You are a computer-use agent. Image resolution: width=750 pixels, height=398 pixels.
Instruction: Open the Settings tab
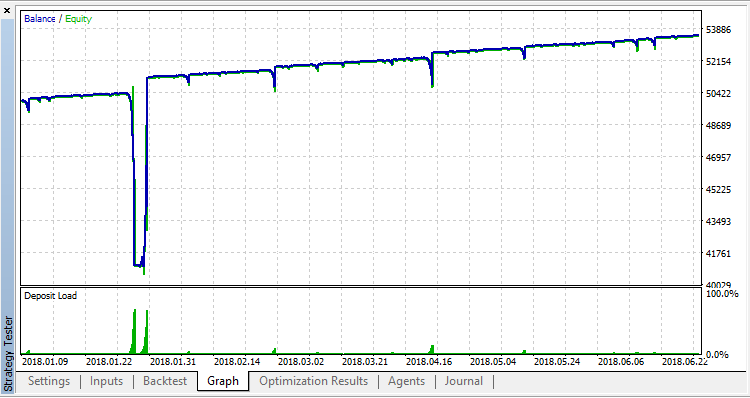[49, 381]
